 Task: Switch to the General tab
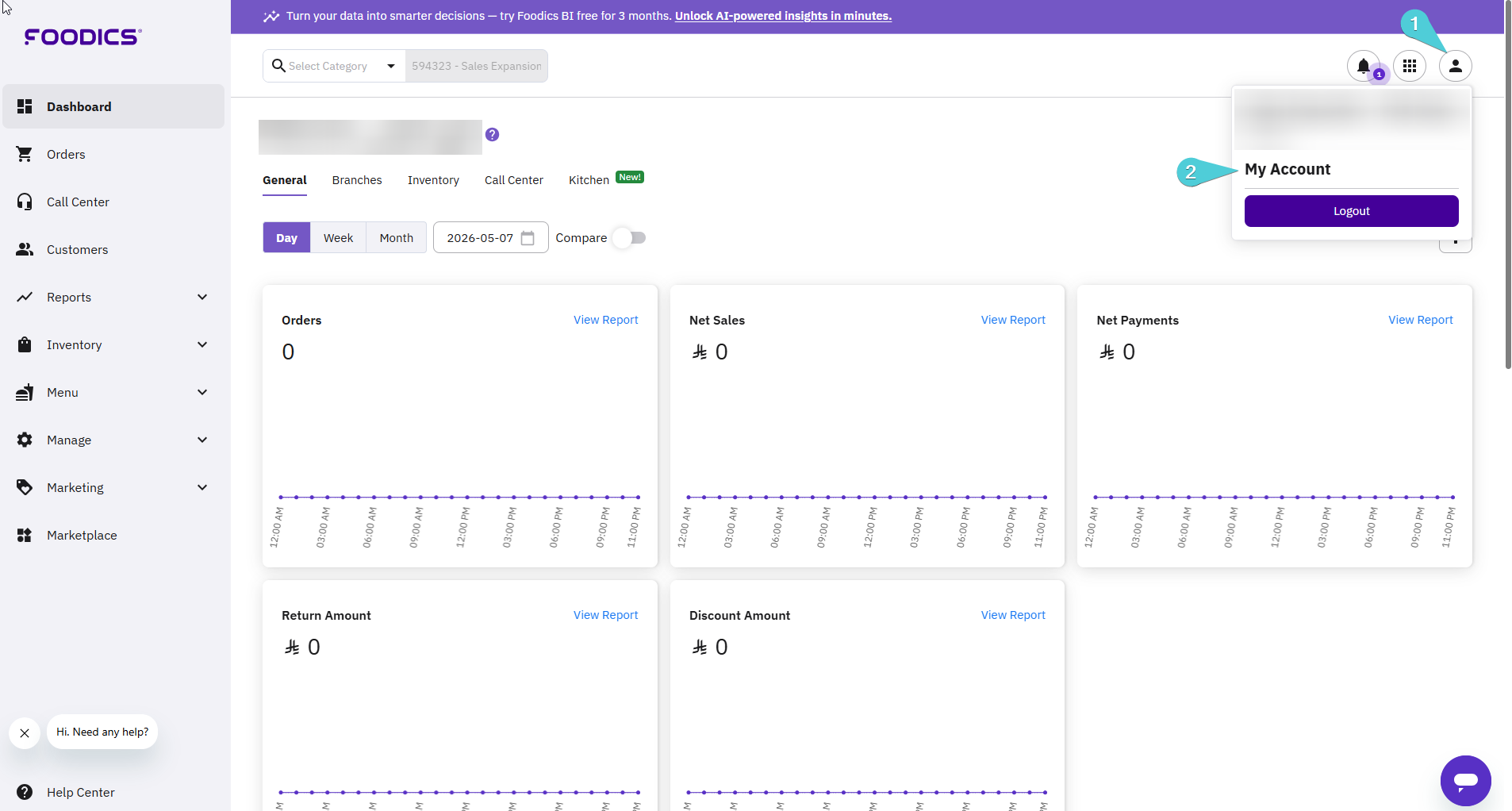pyautogui.click(x=285, y=180)
